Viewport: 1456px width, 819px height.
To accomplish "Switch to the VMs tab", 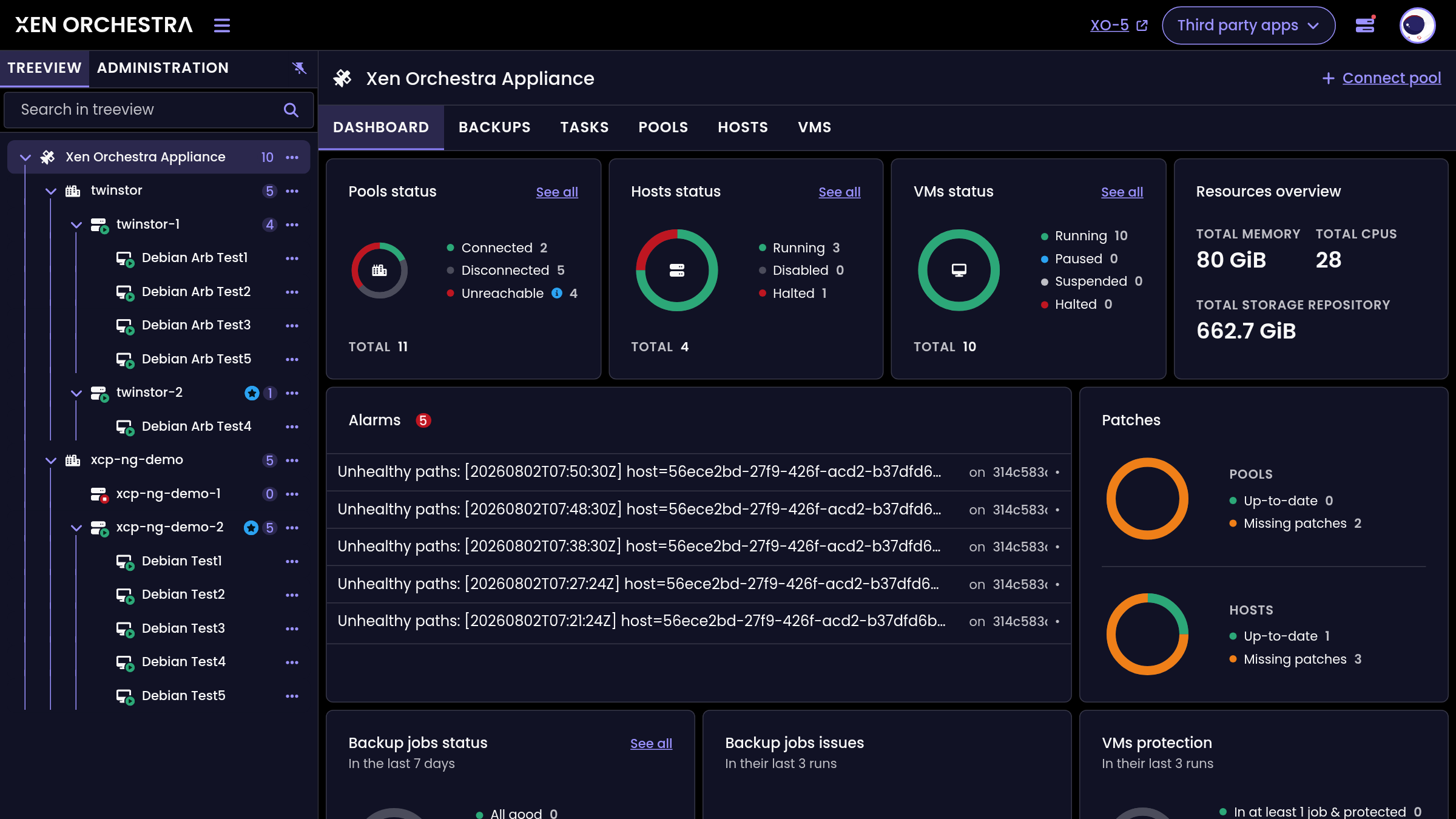I will point(814,127).
